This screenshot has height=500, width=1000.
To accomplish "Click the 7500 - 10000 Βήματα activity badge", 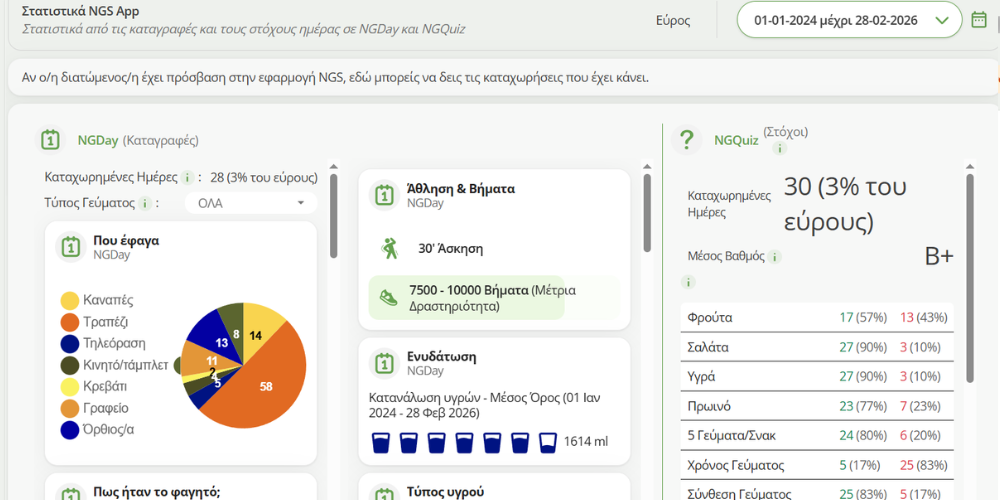I will (466, 298).
